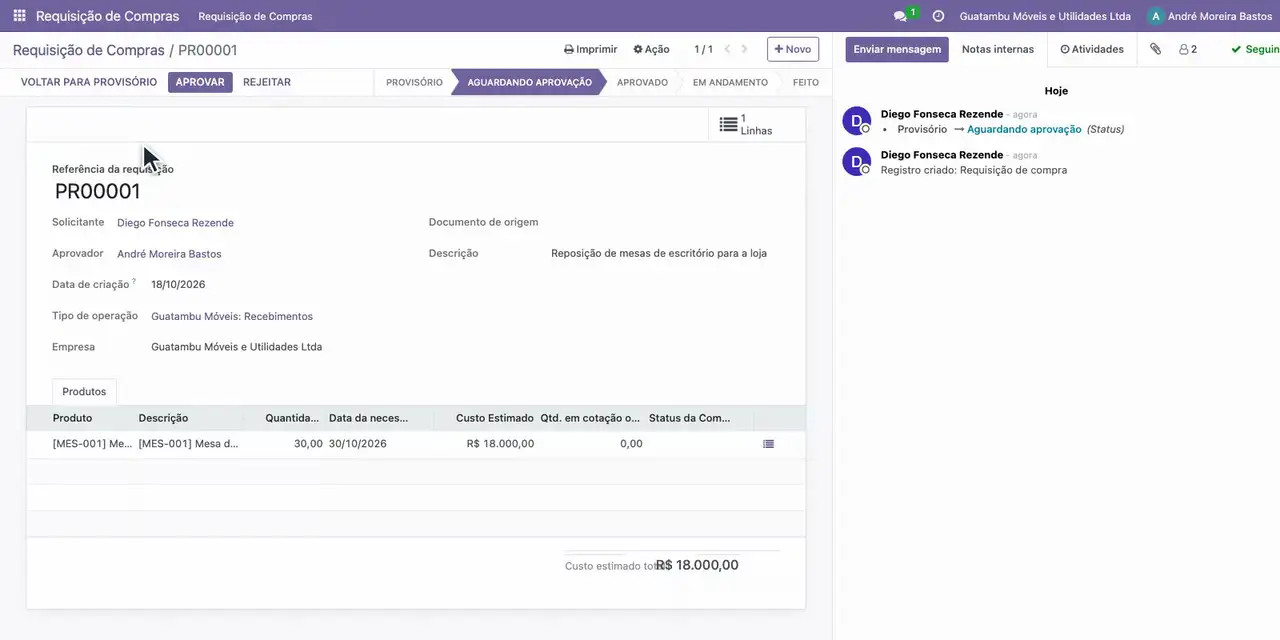Open André Moreira Bastos user menu
This screenshot has height=640, width=1280.
tap(1210, 16)
